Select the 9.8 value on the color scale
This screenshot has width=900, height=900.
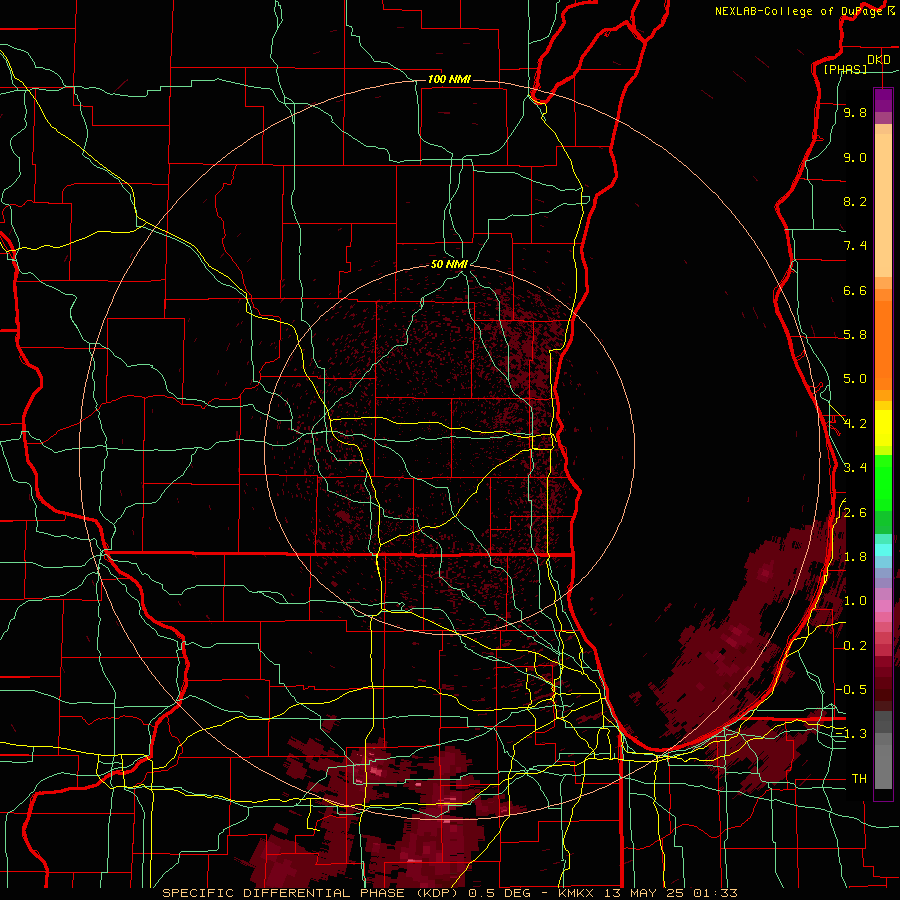[855, 112]
